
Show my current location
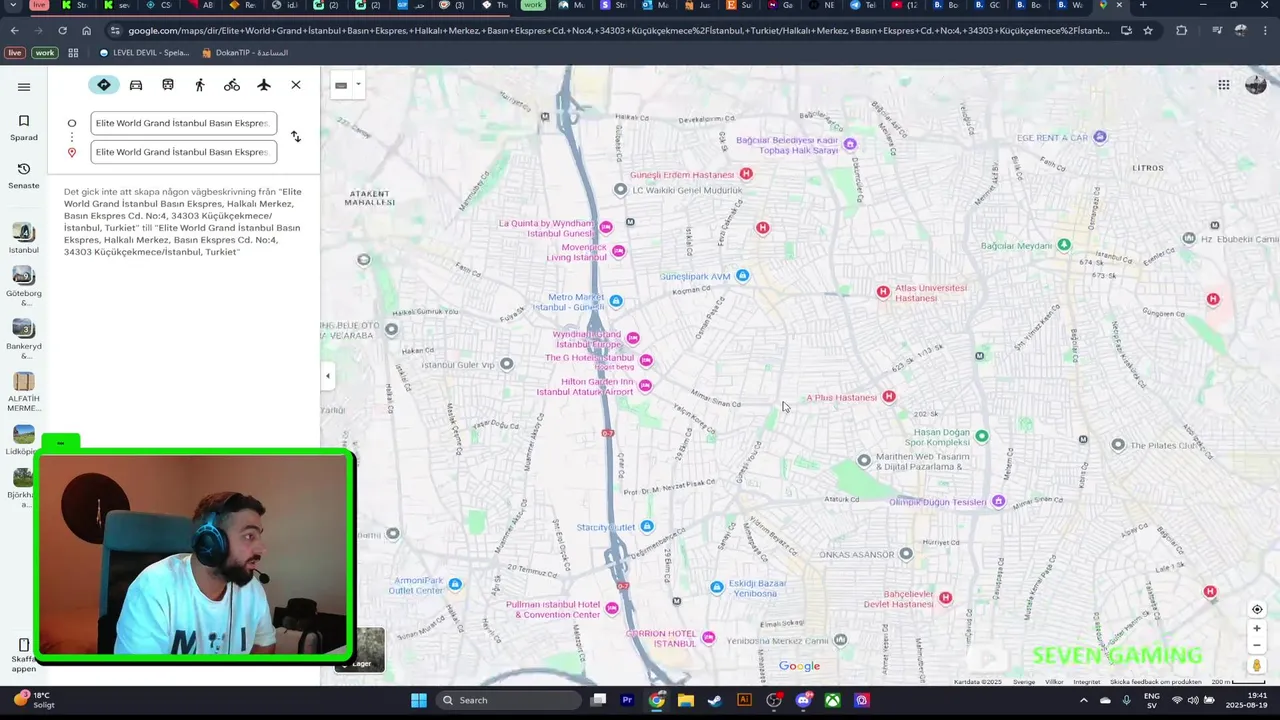coord(1257,609)
